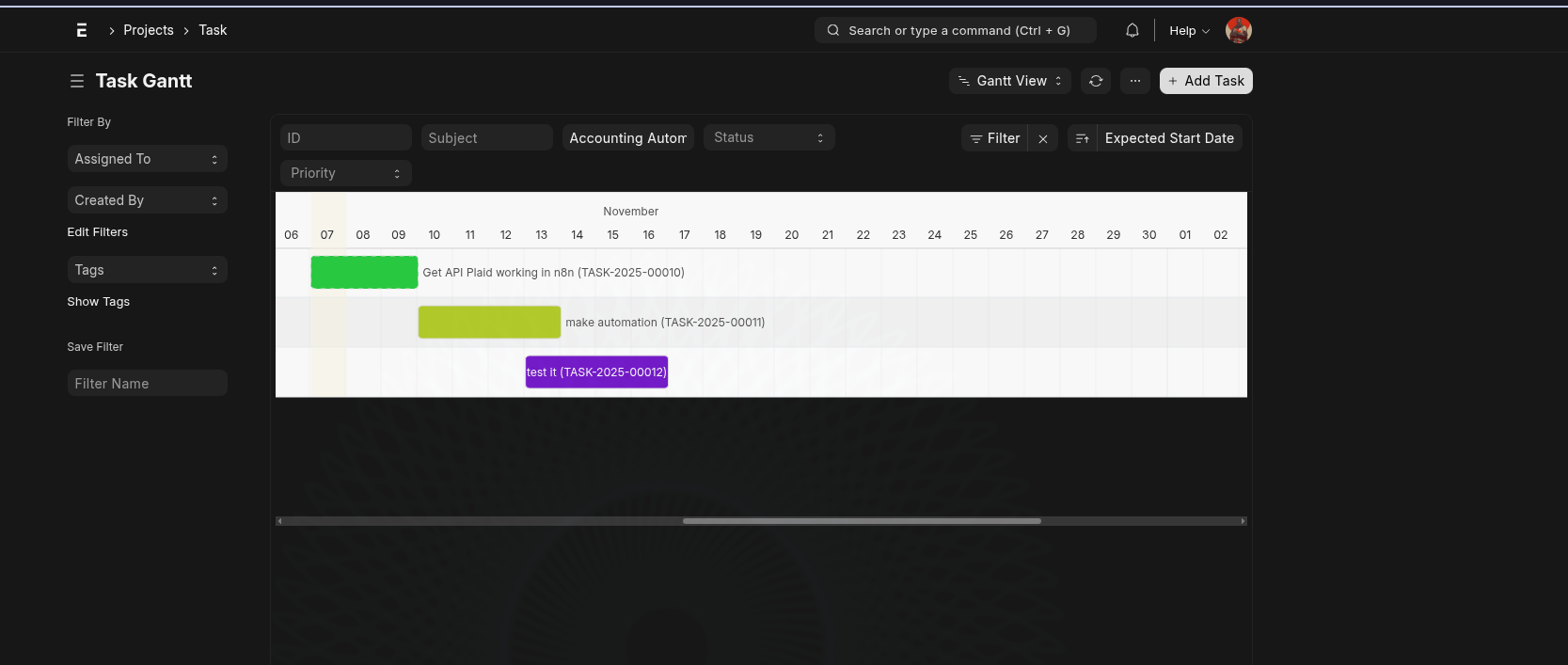
Task: Click the user avatar picture
Action: pyautogui.click(x=1238, y=30)
